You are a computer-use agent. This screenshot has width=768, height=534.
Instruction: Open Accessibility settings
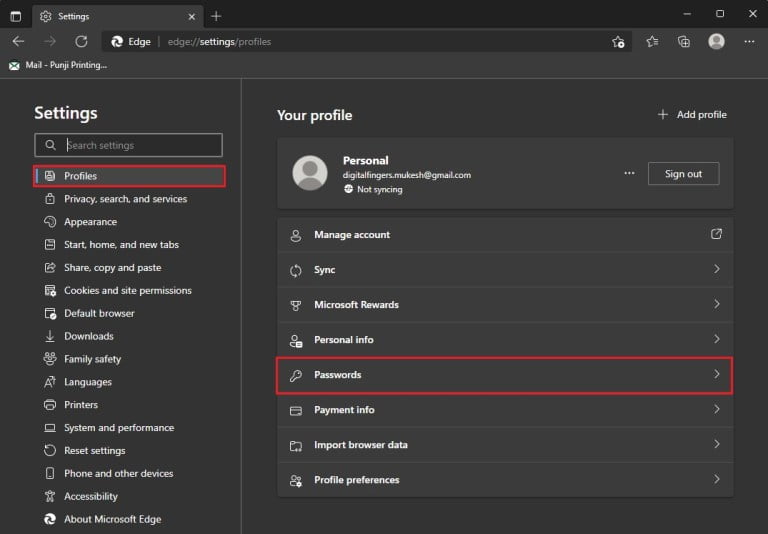point(81,496)
